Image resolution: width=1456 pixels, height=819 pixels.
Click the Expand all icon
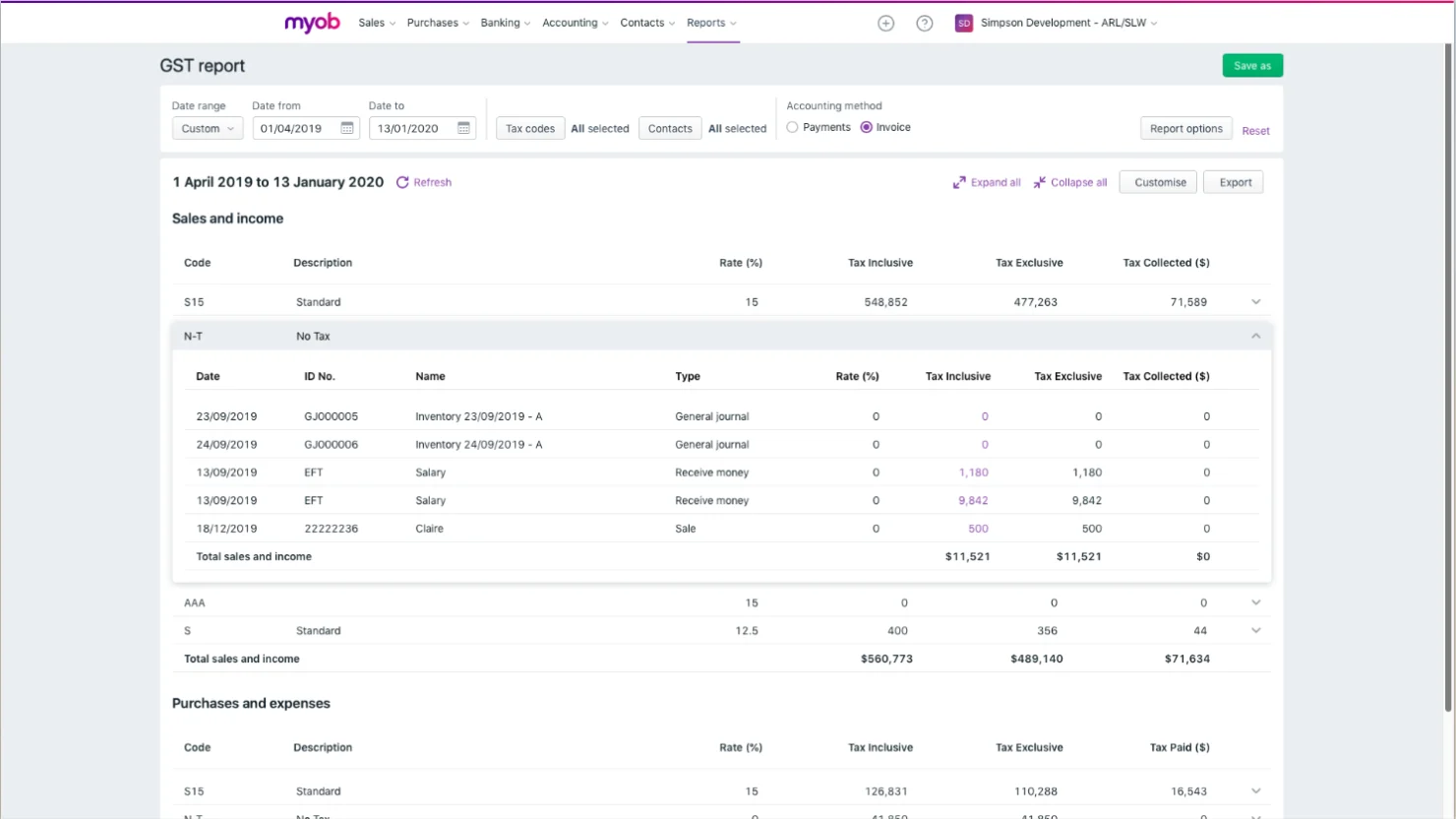pyautogui.click(x=960, y=182)
